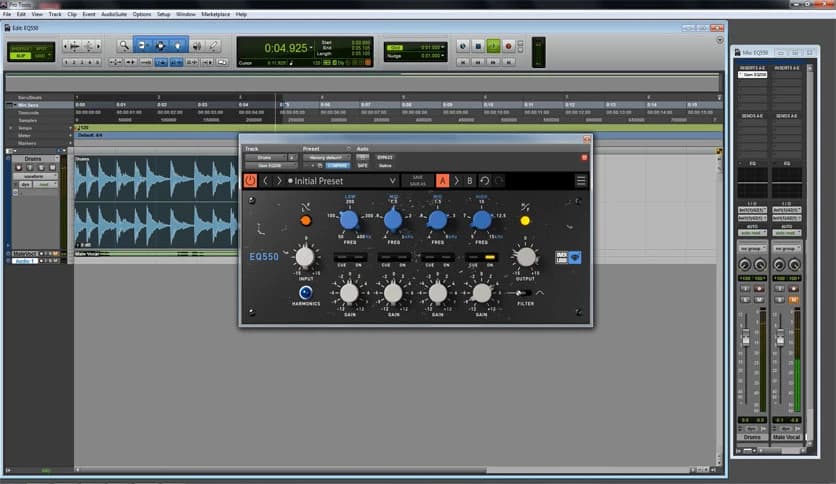Click the Output gain knob
Screen dimensions: 836x484
526,257
